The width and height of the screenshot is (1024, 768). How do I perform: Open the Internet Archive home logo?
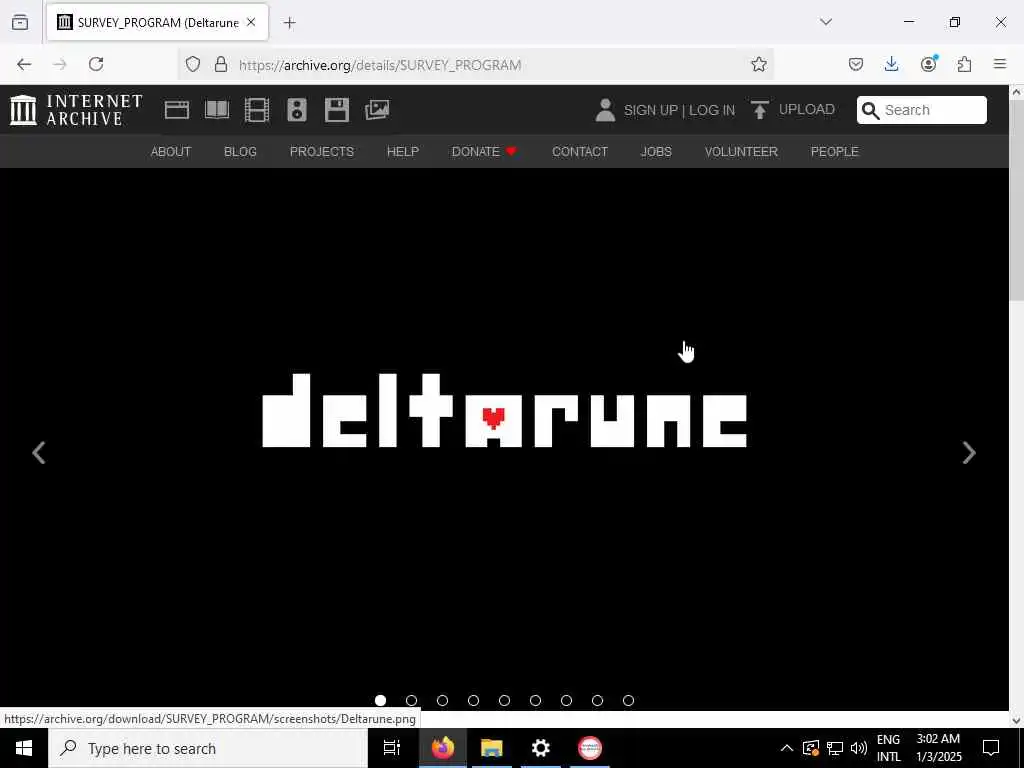(x=76, y=110)
